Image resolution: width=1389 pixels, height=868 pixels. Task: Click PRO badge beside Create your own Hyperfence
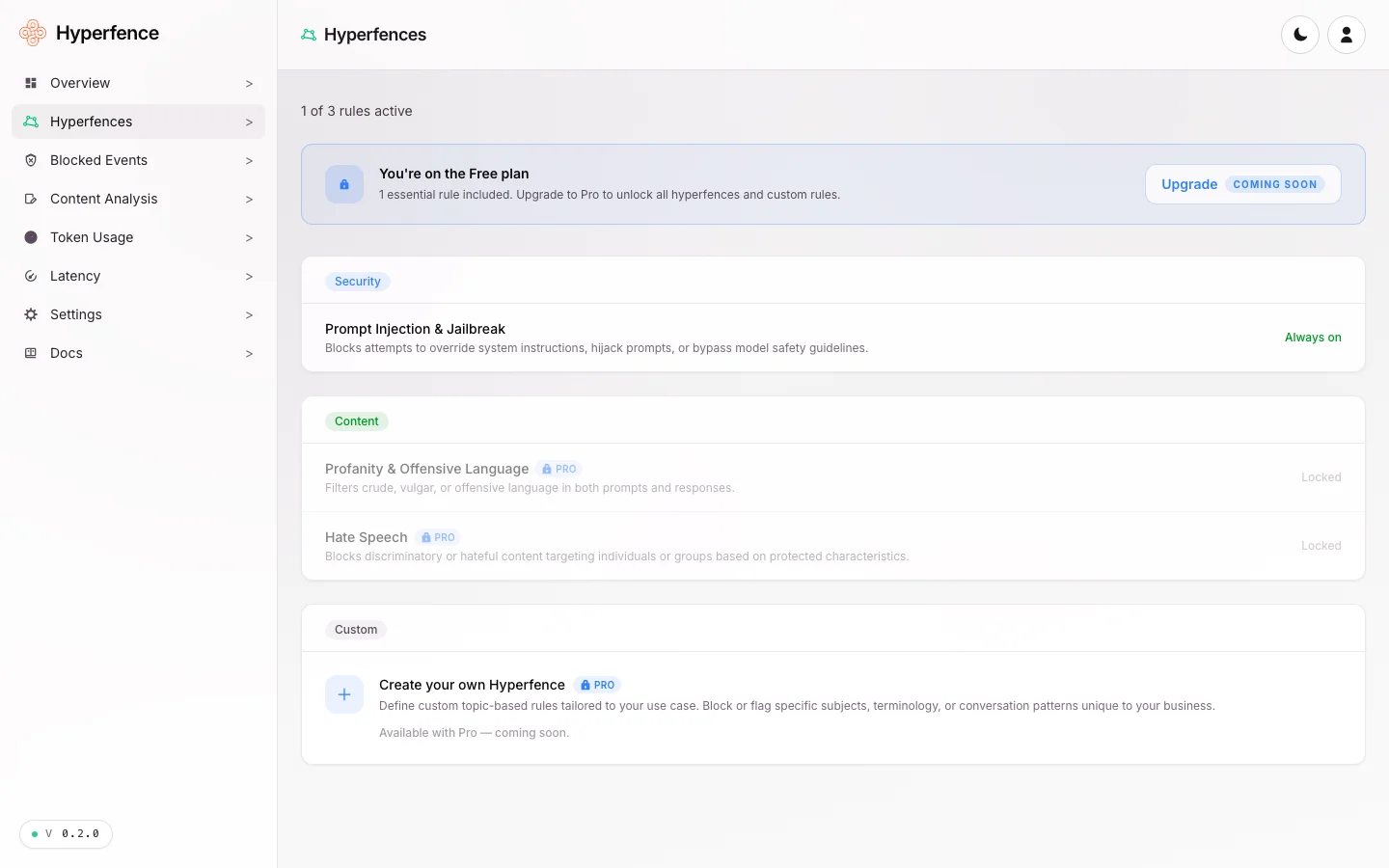pos(597,685)
